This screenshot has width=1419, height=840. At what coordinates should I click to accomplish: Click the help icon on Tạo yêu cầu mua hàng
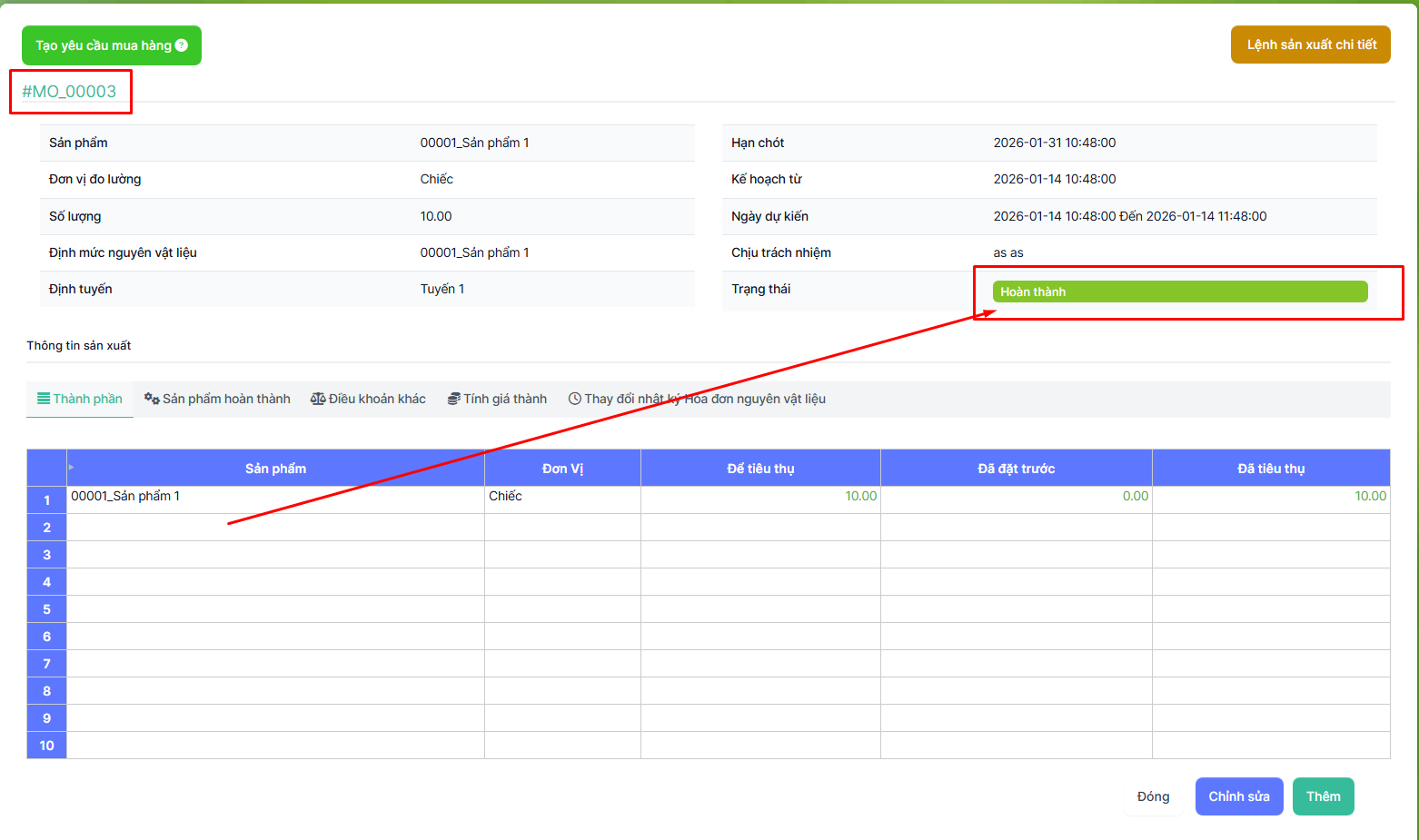(182, 45)
